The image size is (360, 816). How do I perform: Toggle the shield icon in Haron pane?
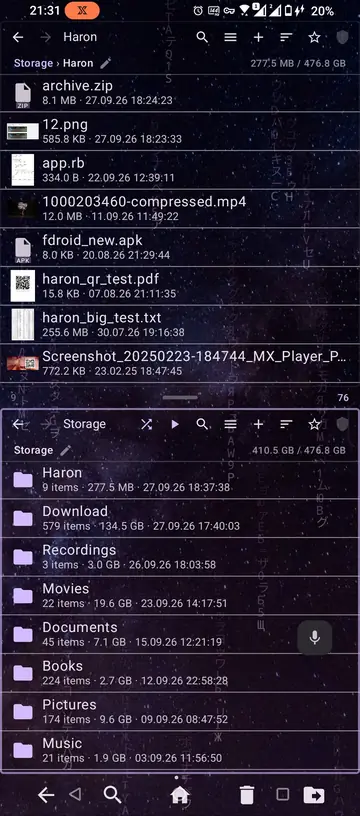point(342,37)
